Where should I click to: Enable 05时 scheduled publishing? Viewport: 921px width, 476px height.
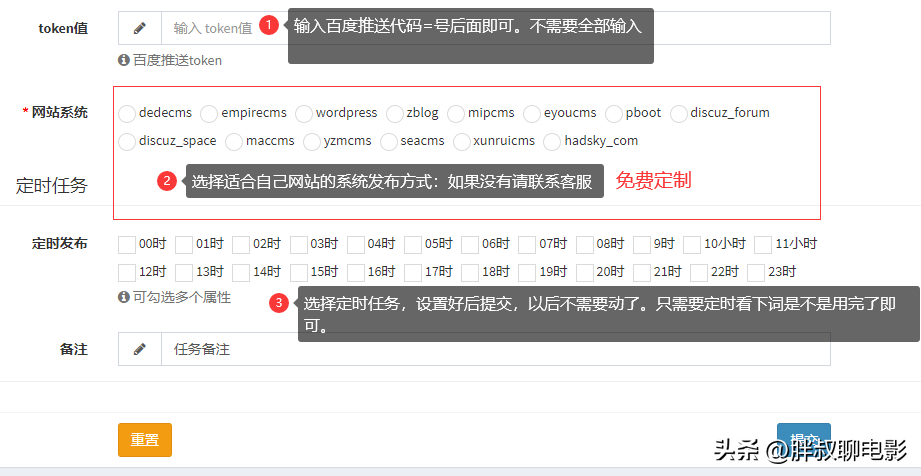click(x=413, y=244)
